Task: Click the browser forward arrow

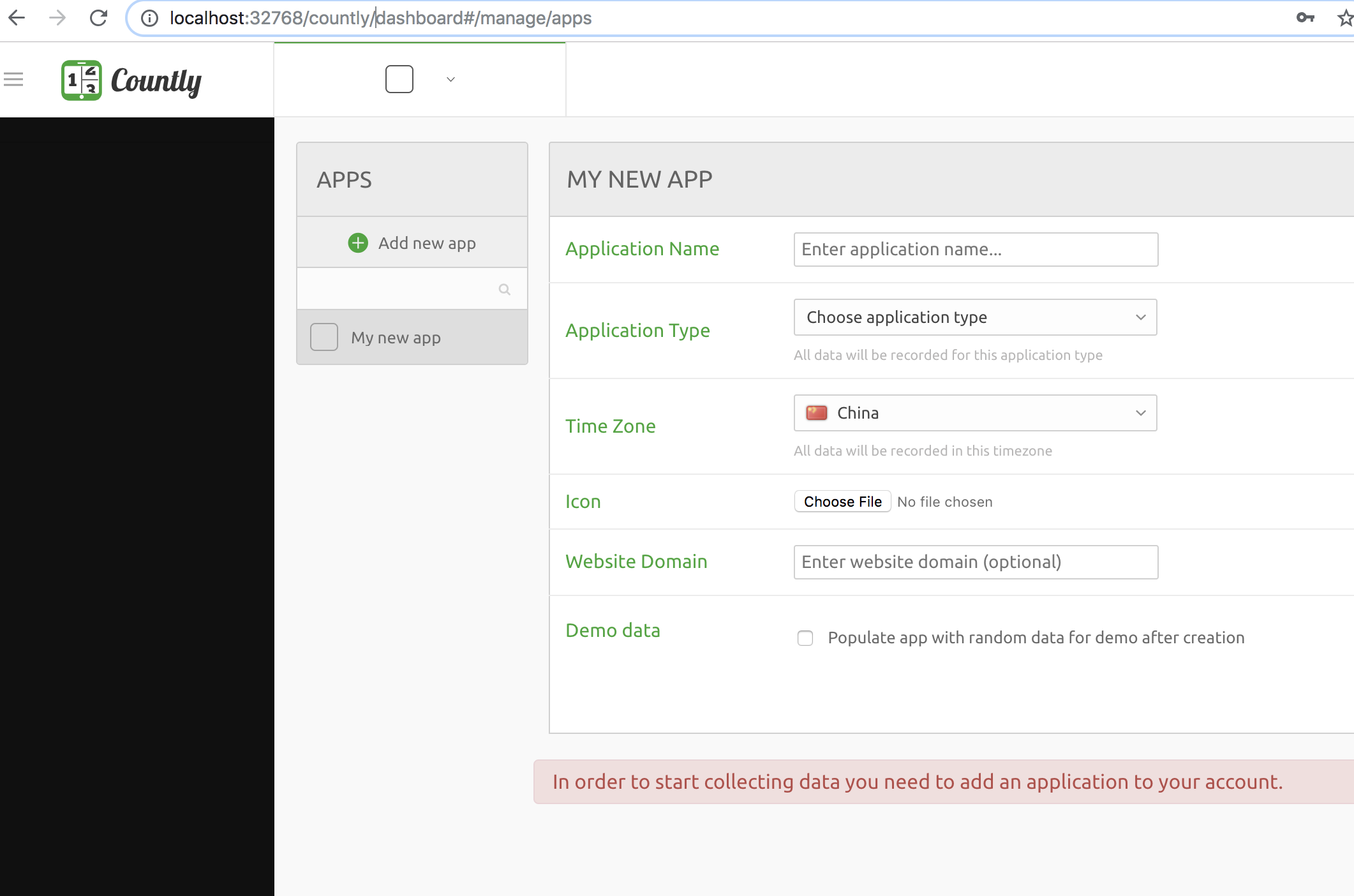Action: [57, 18]
